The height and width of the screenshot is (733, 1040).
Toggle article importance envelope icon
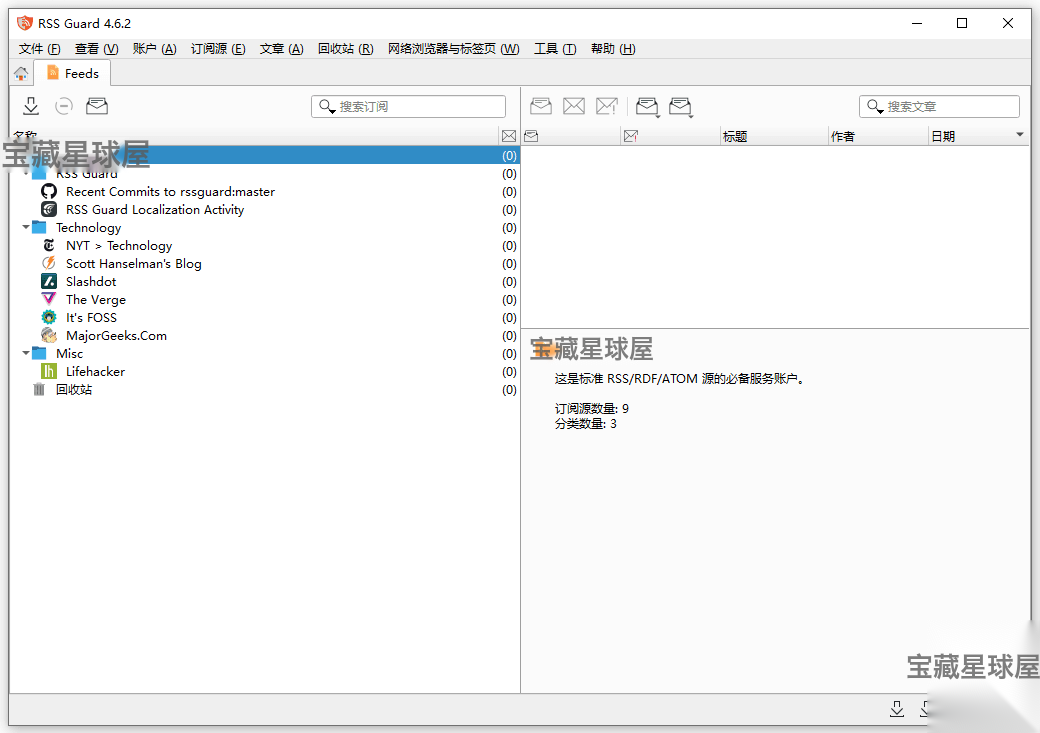click(x=607, y=106)
